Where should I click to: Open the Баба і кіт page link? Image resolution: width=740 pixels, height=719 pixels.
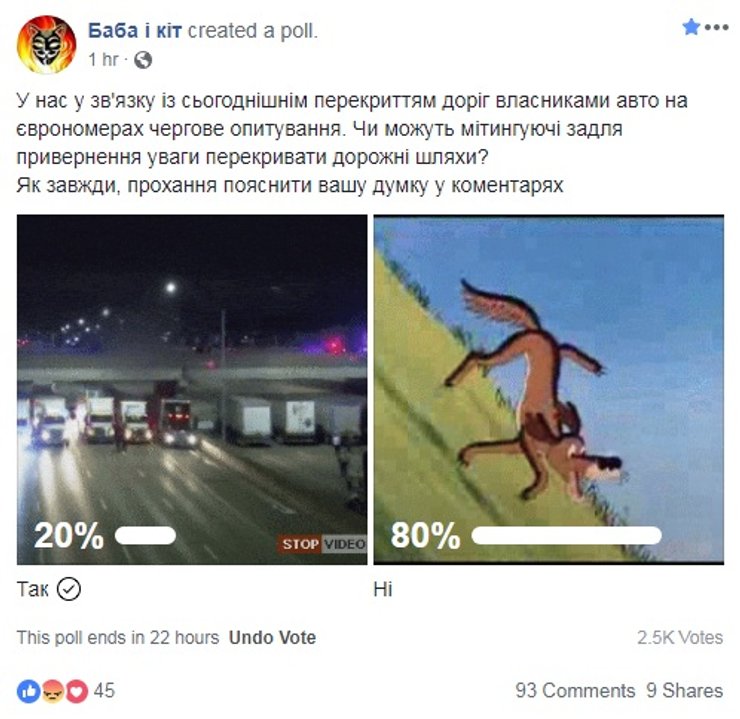[135, 31]
